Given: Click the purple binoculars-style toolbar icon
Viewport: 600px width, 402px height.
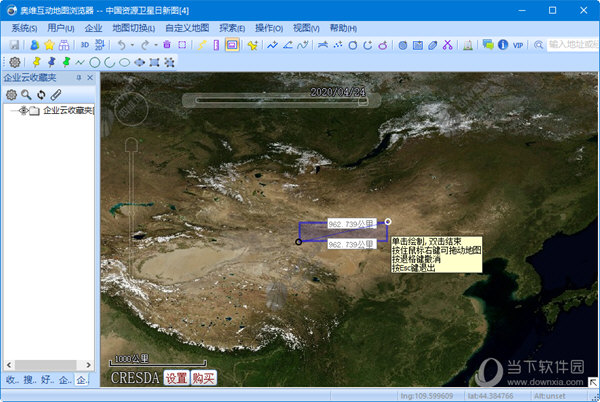Looking at the screenshot, I should click(64, 45).
